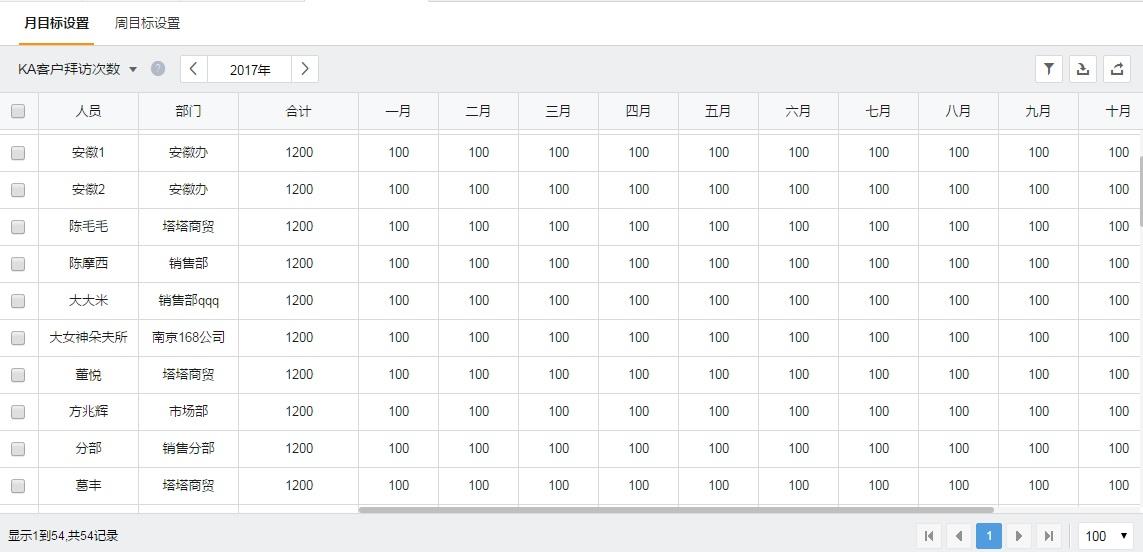
Task: Click the help question mark icon
Action: click(158, 69)
